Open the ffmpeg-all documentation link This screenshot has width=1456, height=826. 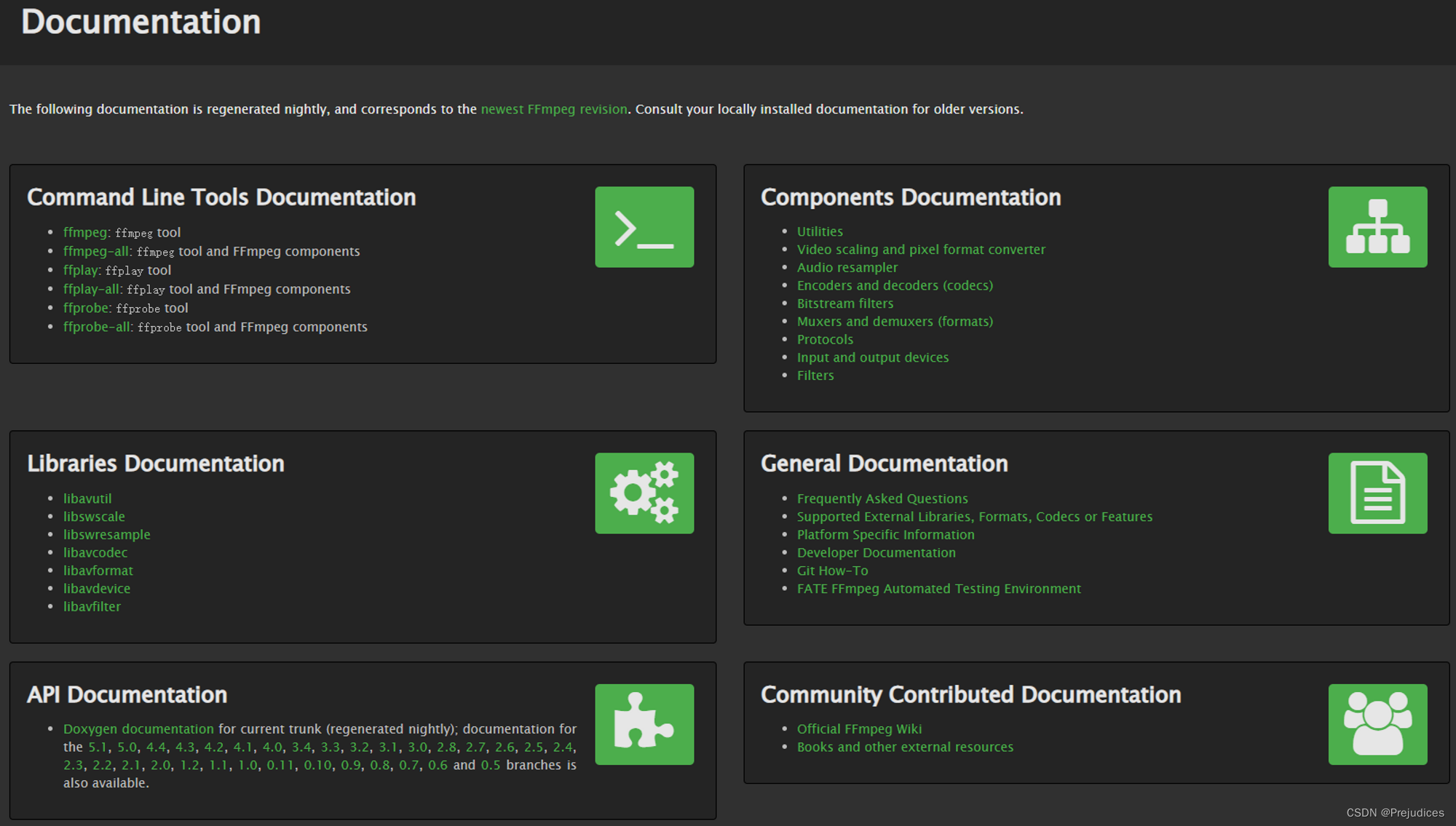(96, 252)
